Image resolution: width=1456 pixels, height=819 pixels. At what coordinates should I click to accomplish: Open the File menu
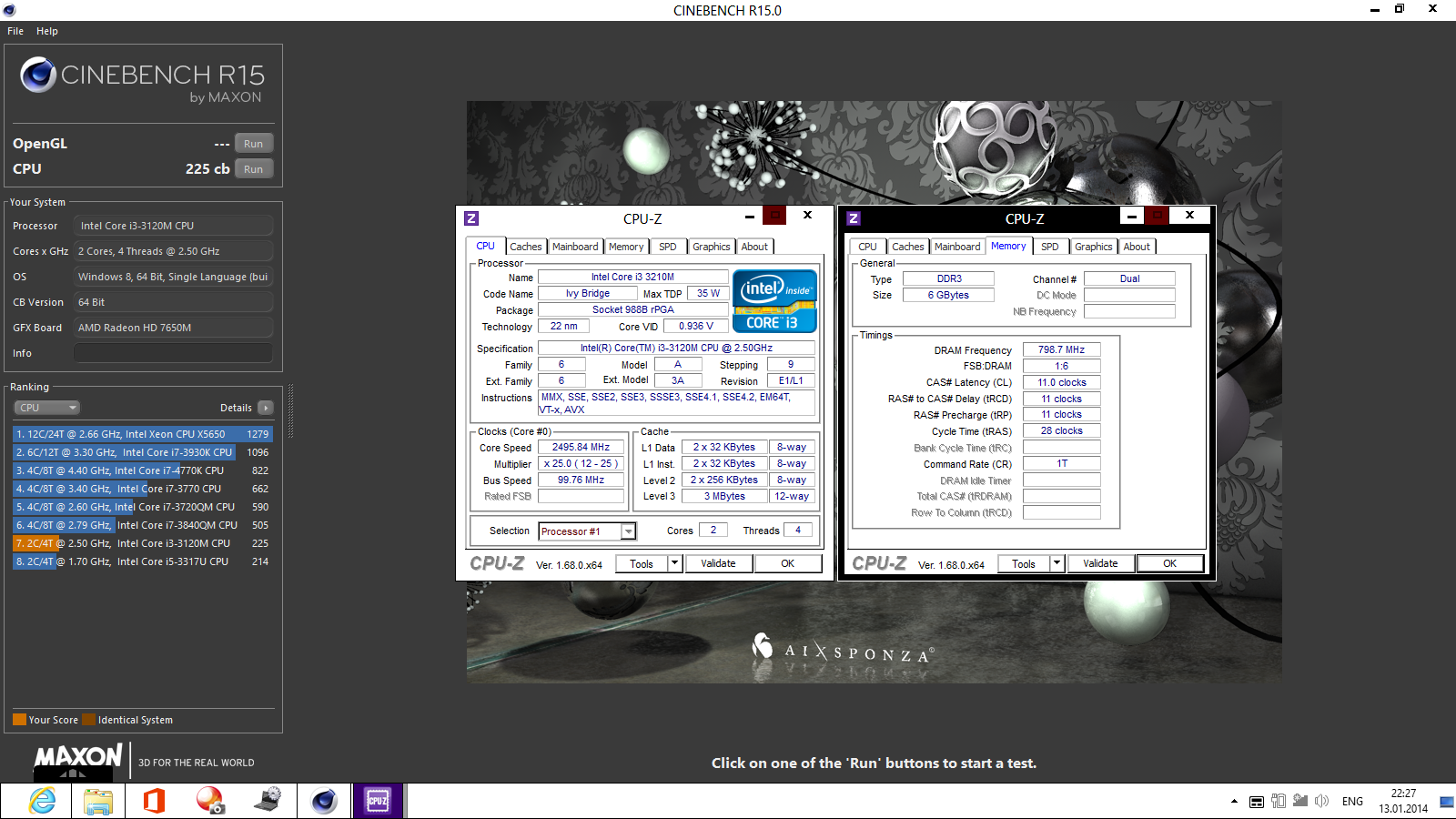point(15,31)
